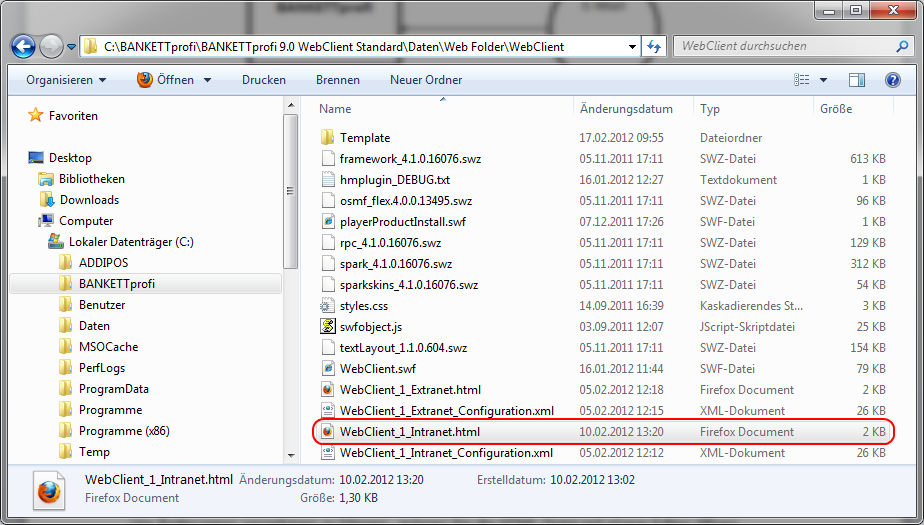
Task: Click the Firefox icon of WebClient_1_Intranet.html
Action: tap(327, 432)
